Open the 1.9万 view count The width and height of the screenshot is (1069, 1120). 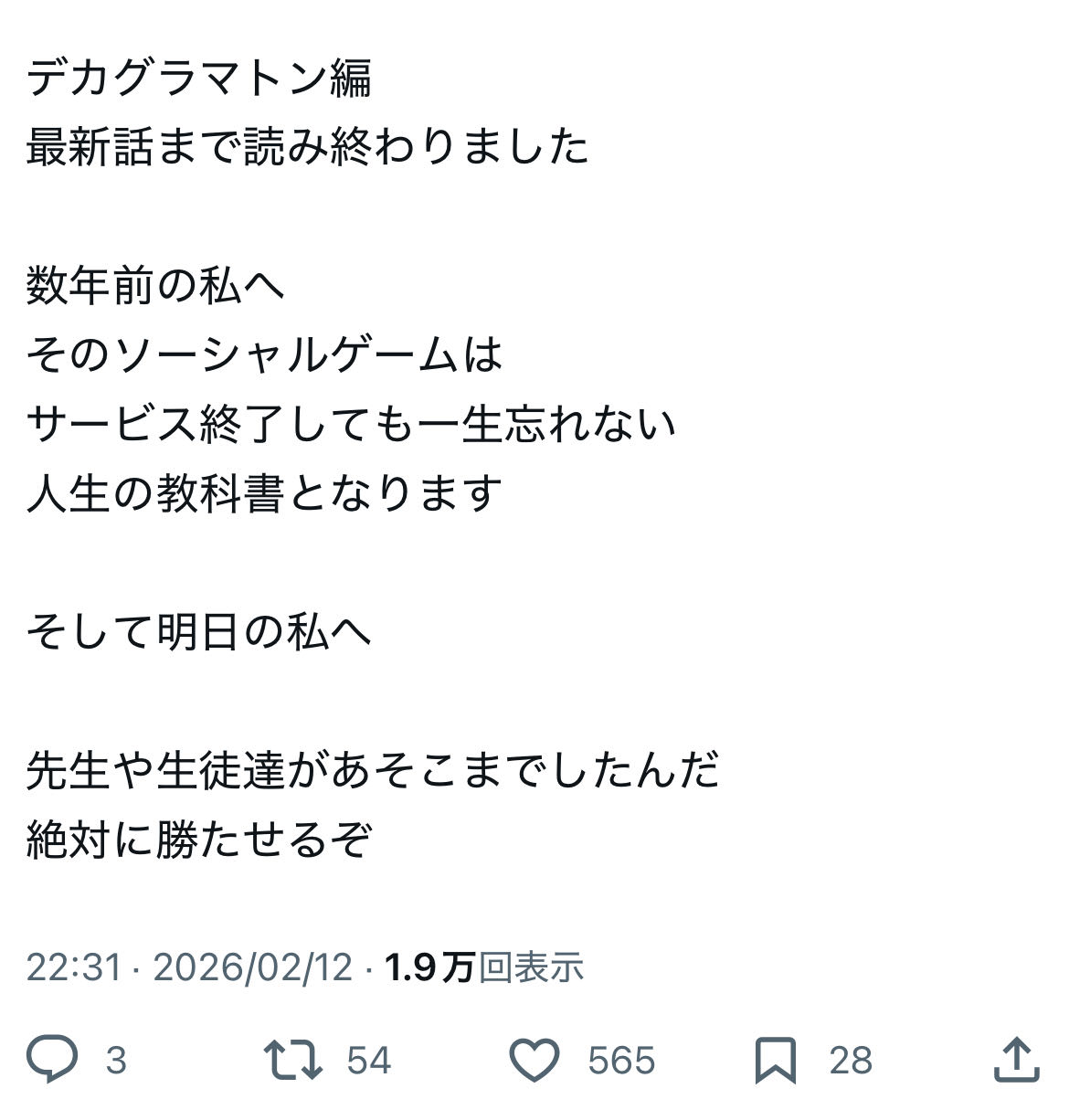click(x=429, y=967)
